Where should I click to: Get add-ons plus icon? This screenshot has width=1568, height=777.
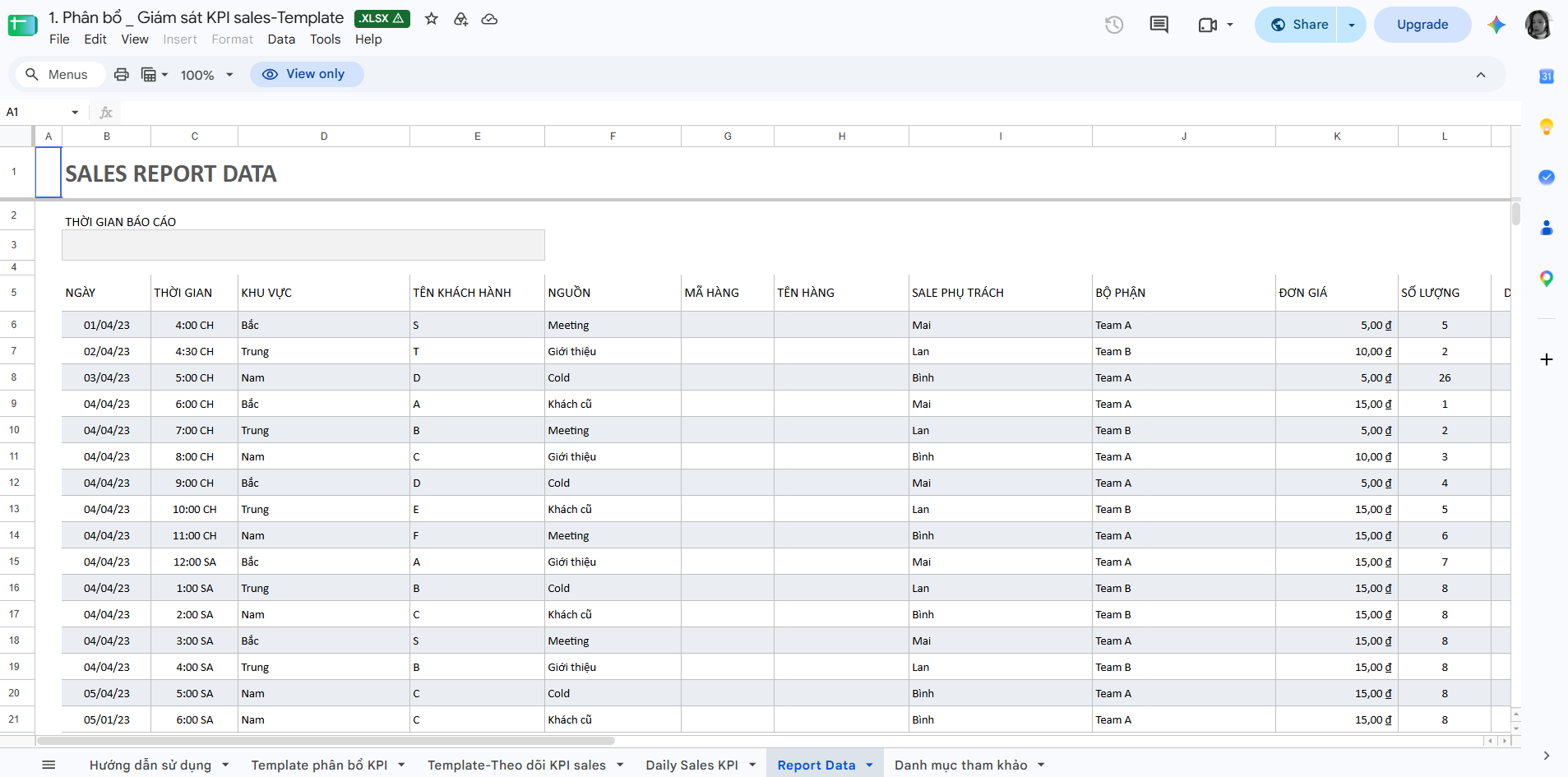point(1547,359)
